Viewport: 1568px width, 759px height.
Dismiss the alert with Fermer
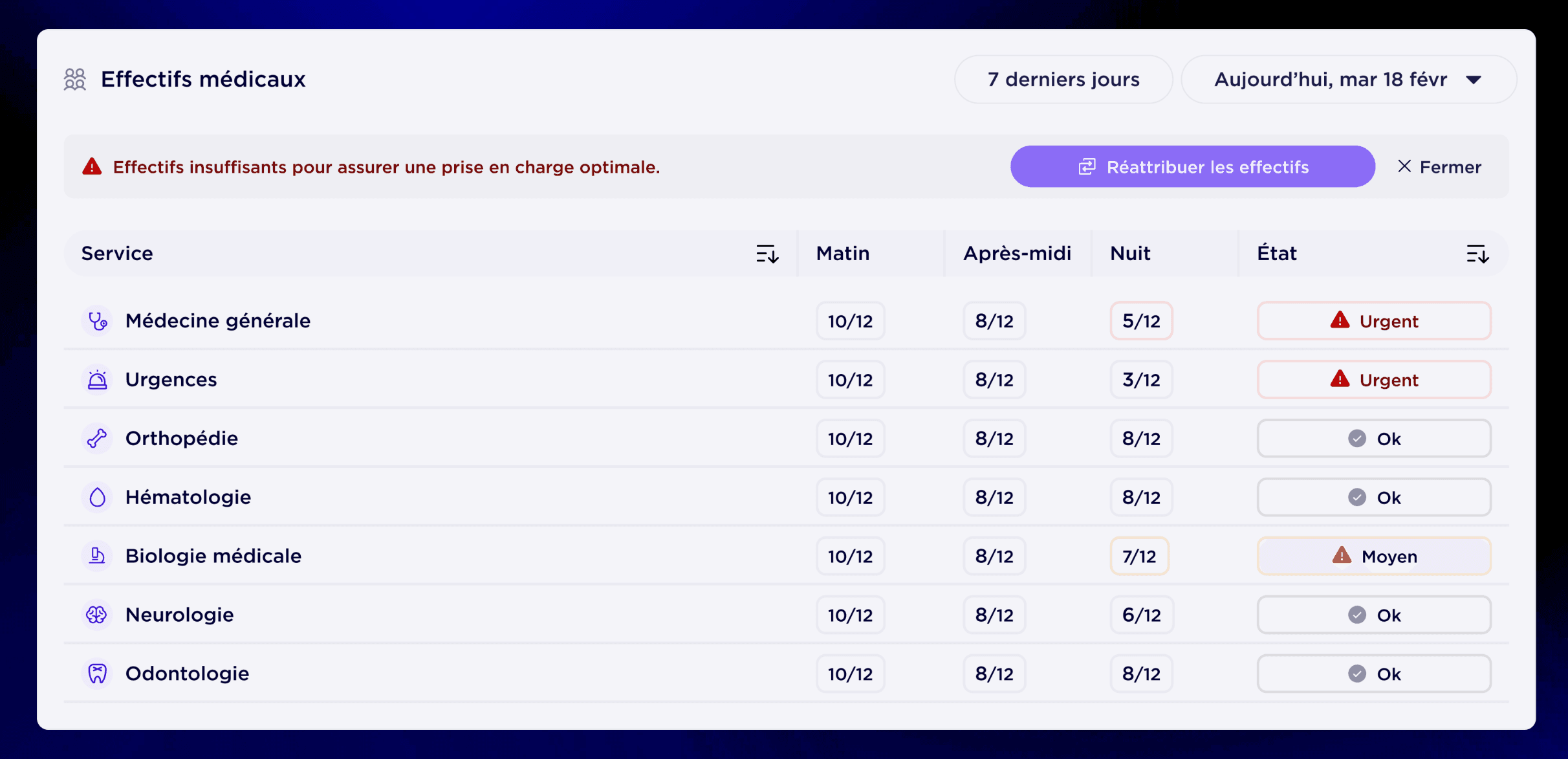(x=1439, y=167)
